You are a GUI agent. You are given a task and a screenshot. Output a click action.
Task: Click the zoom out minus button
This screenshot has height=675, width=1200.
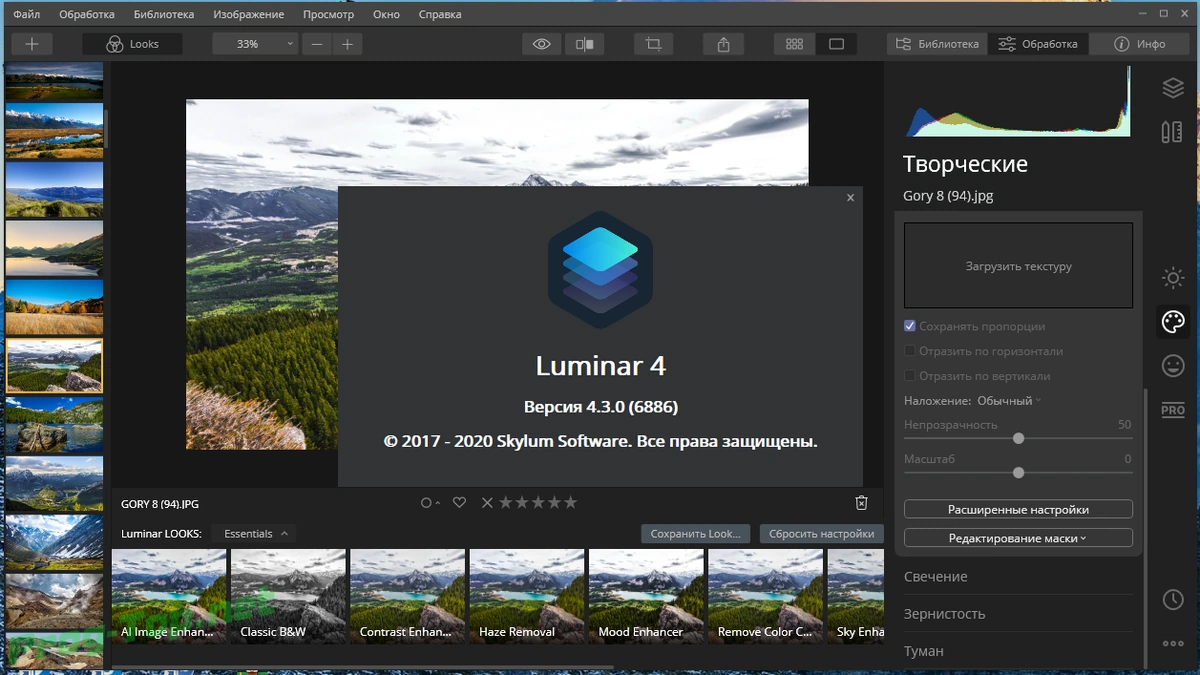(317, 44)
